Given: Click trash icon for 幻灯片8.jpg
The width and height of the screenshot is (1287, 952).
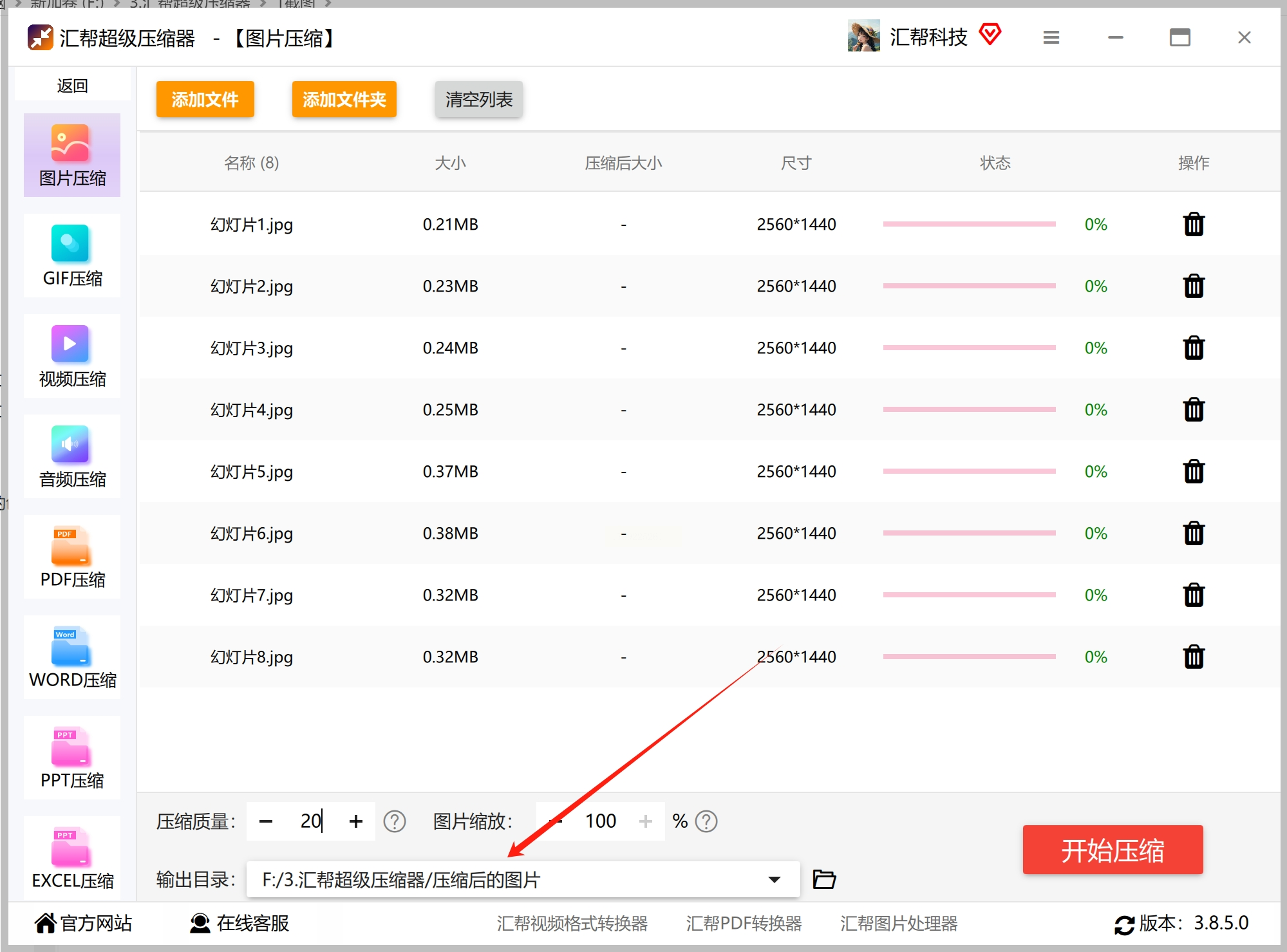Looking at the screenshot, I should pos(1193,657).
